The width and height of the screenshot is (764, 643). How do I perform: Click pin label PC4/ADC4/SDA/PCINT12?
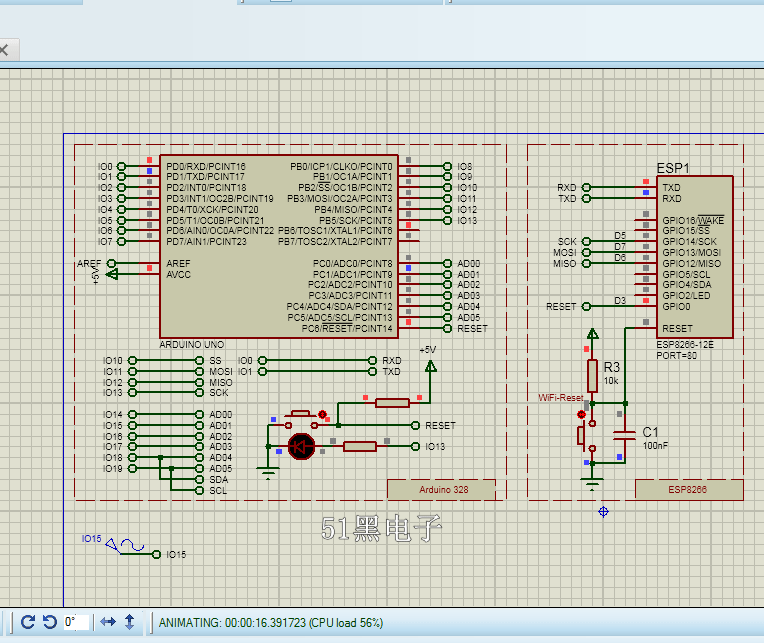coord(339,306)
